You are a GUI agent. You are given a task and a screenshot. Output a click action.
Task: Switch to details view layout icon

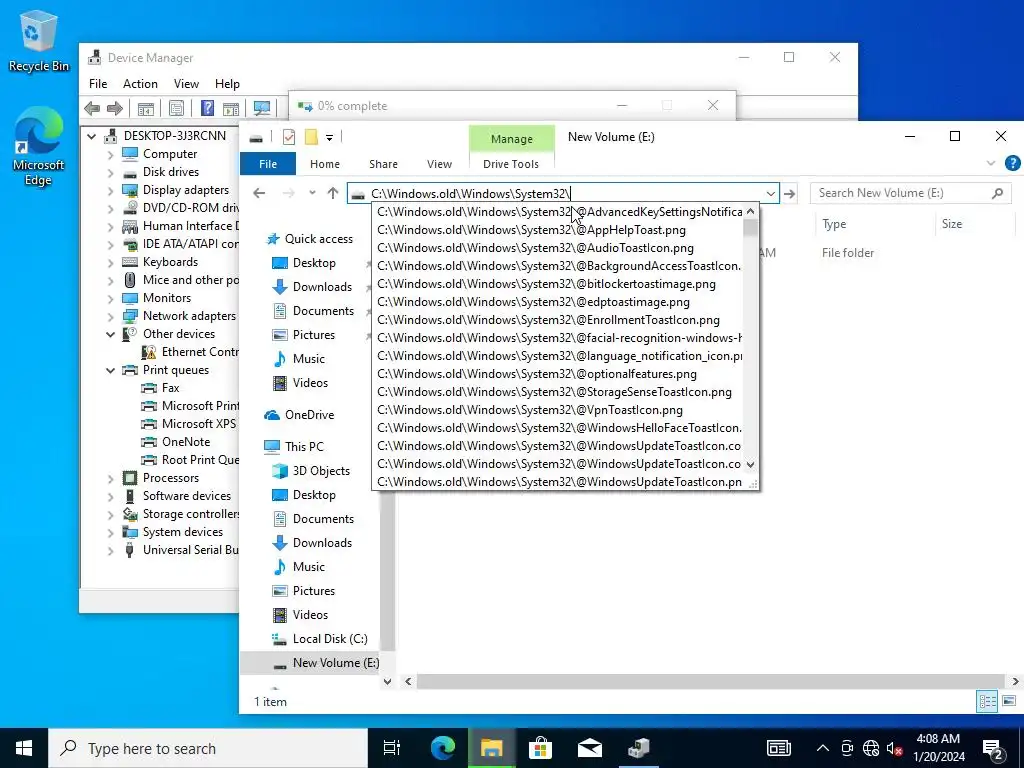987,701
